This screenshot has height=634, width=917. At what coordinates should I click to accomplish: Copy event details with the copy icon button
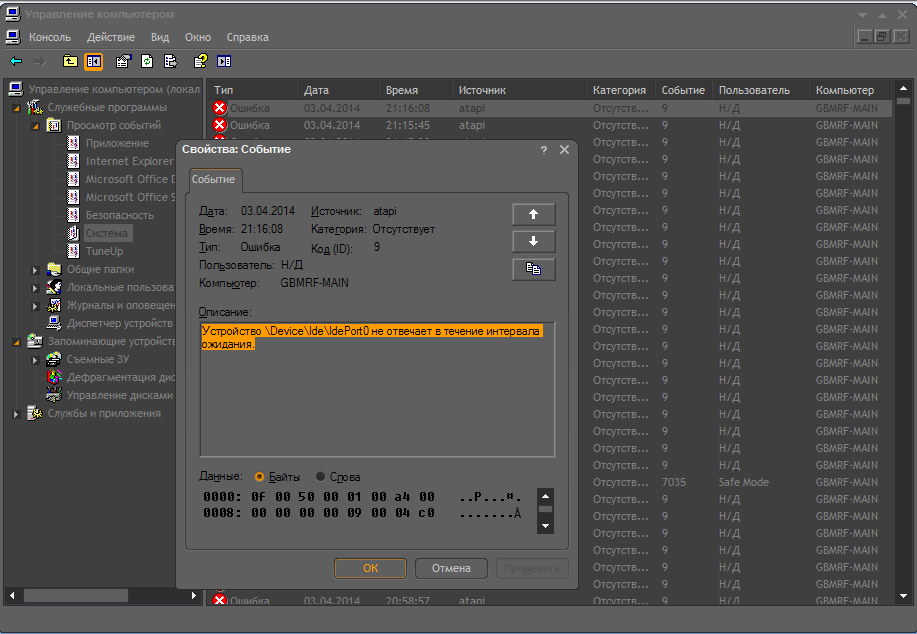(x=533, y=269)
